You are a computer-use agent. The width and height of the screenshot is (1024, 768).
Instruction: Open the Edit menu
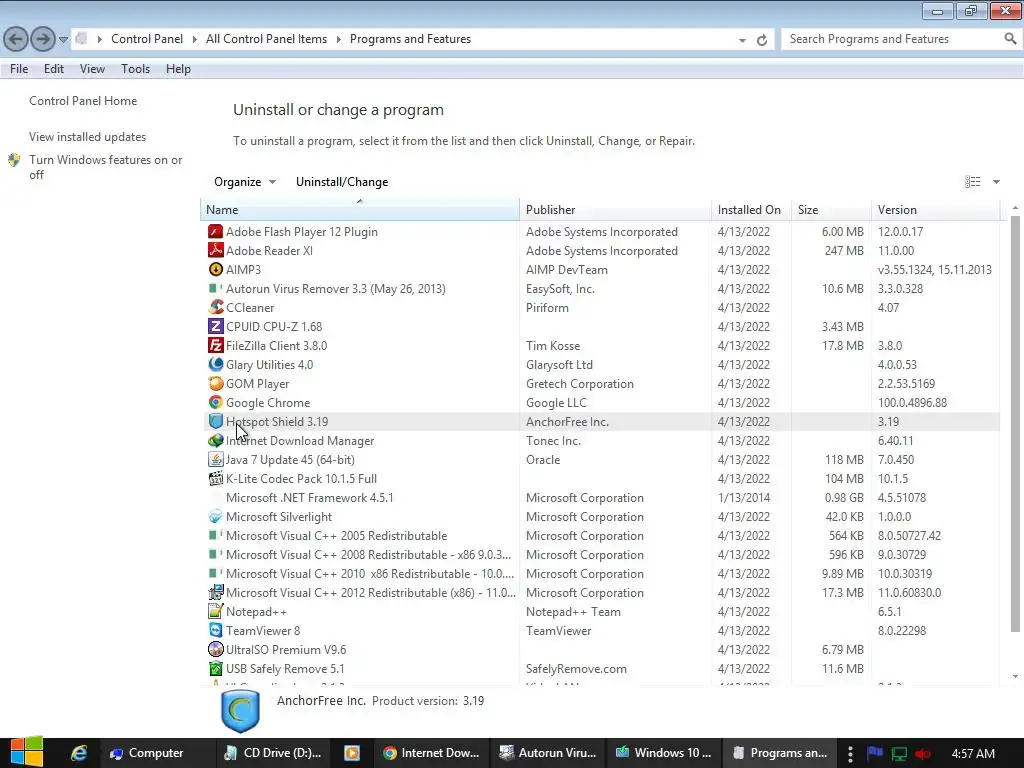tap(54, 69)
